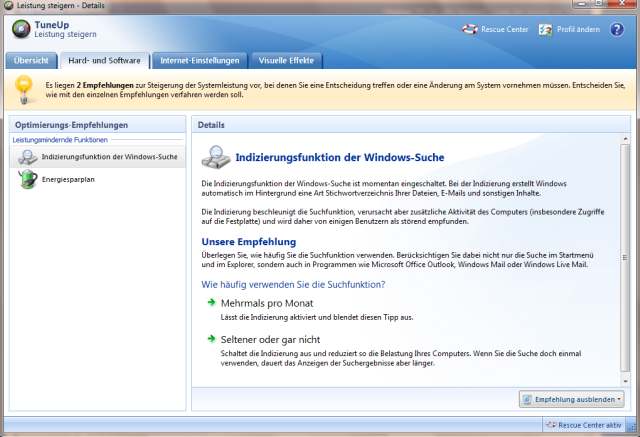
Task: Click the Leistungsmindernde Funktionen group header
Action: (60, 140)
